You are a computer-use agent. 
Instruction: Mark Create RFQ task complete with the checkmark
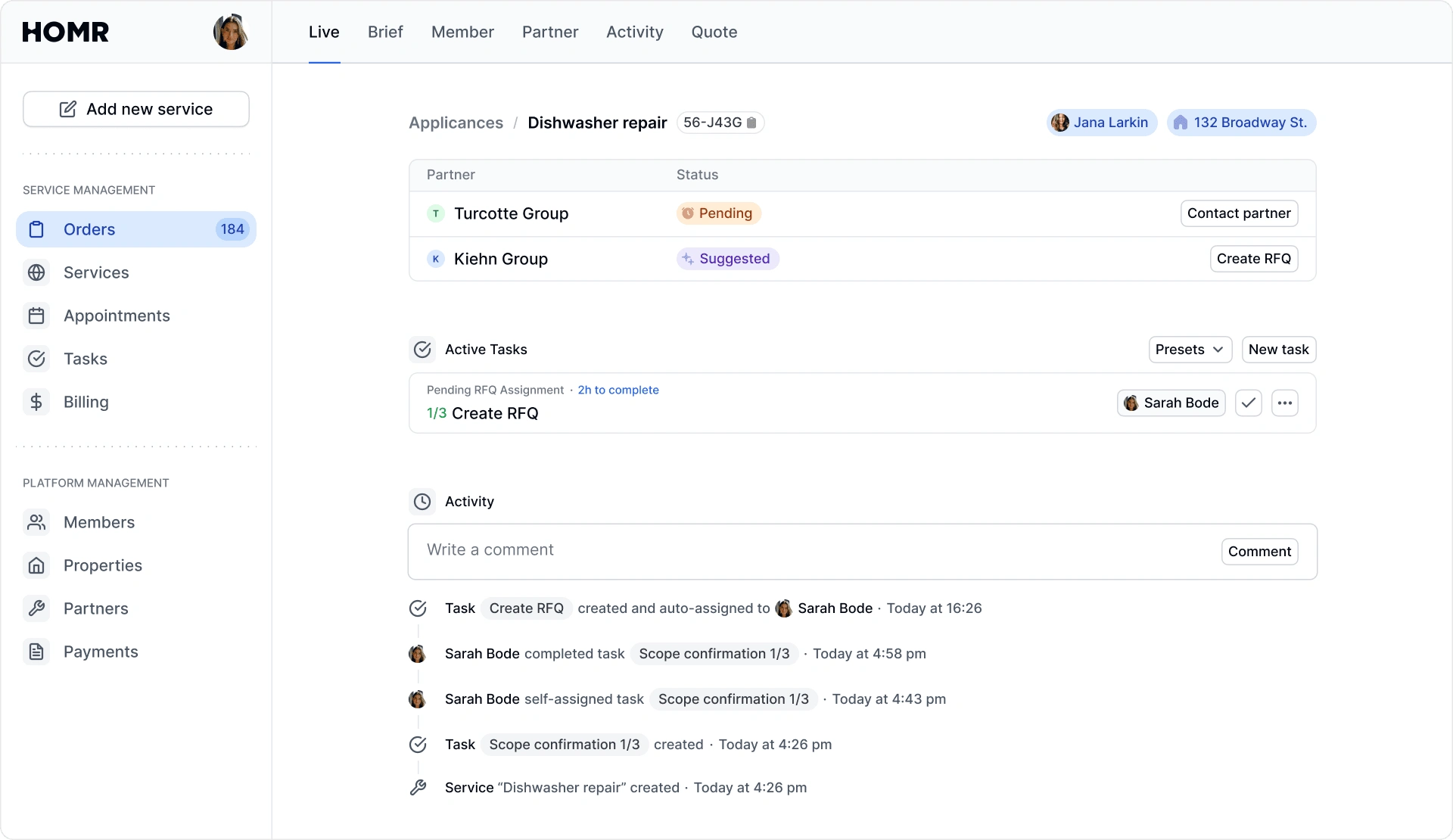(x=1248, y=403)
